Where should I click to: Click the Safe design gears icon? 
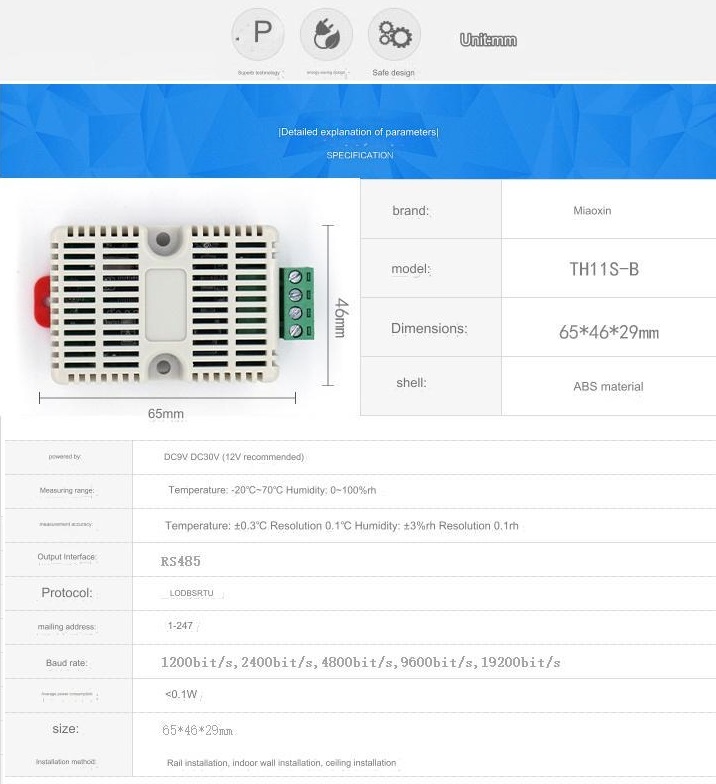click(394, 35)
